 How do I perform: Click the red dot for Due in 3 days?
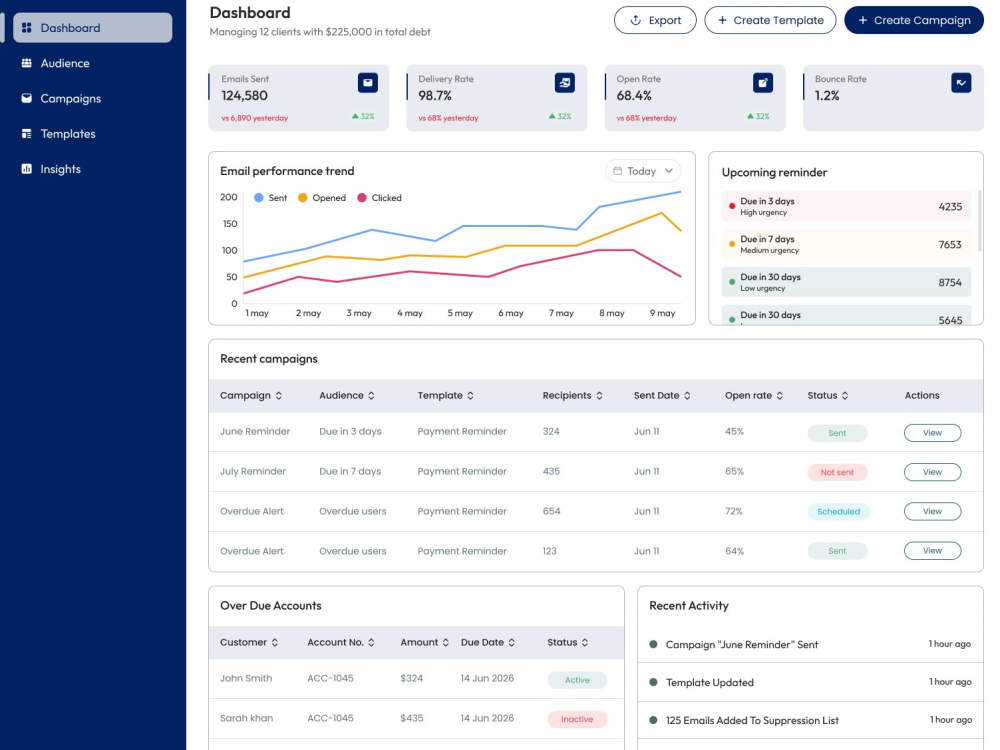point(732,206)
